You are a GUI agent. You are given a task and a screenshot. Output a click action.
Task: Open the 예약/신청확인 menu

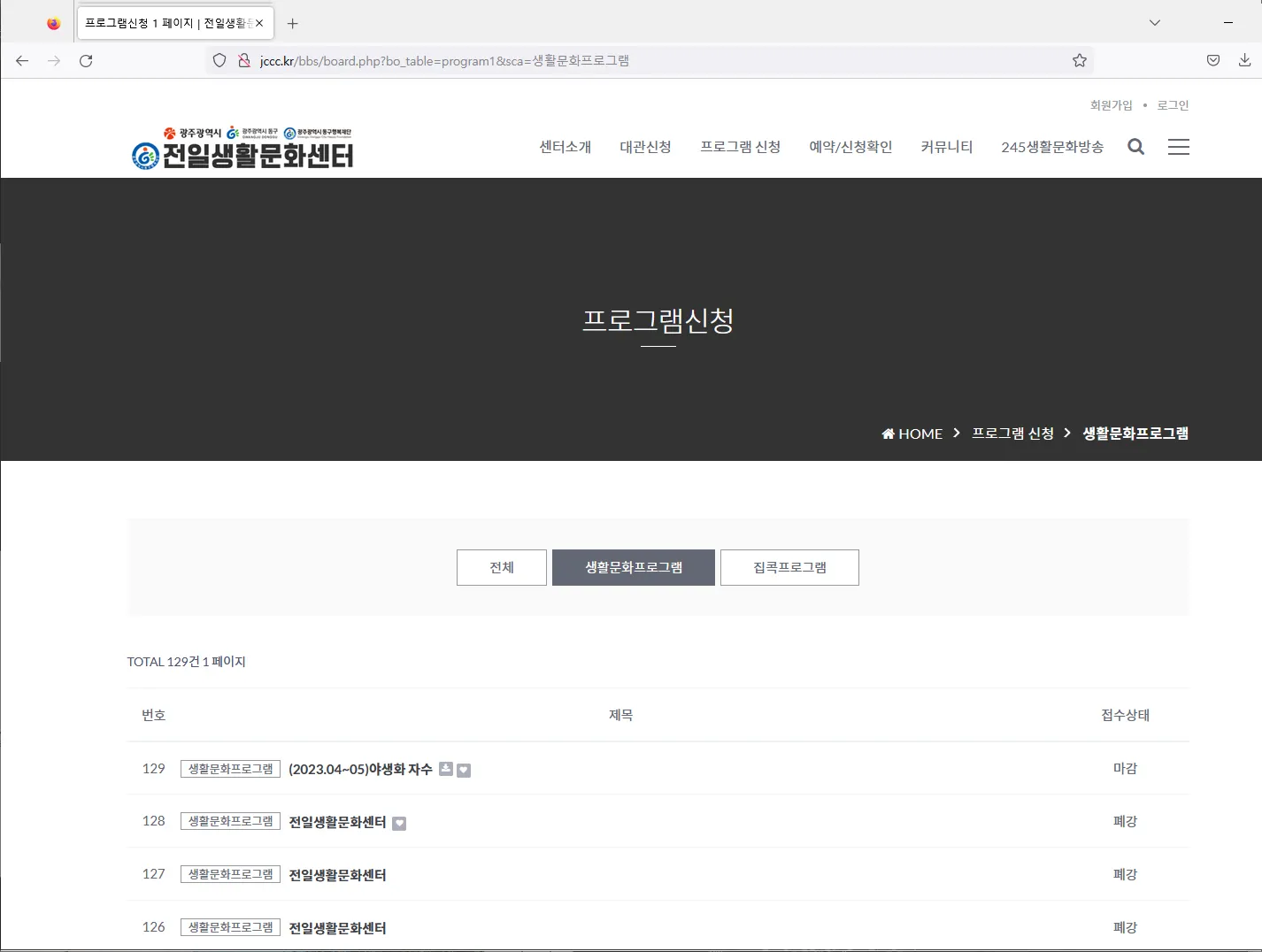(850, 147)
